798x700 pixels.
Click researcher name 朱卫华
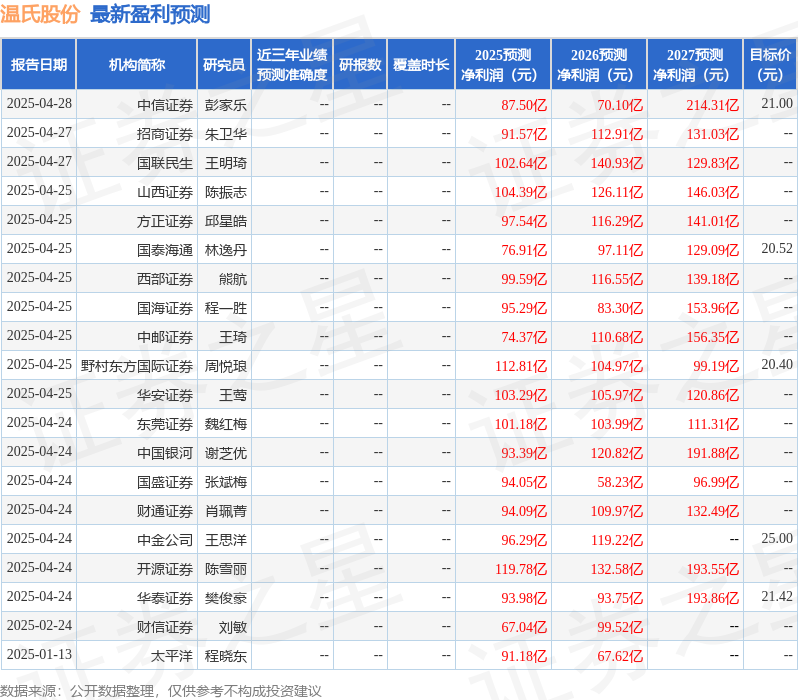[226, 134]
